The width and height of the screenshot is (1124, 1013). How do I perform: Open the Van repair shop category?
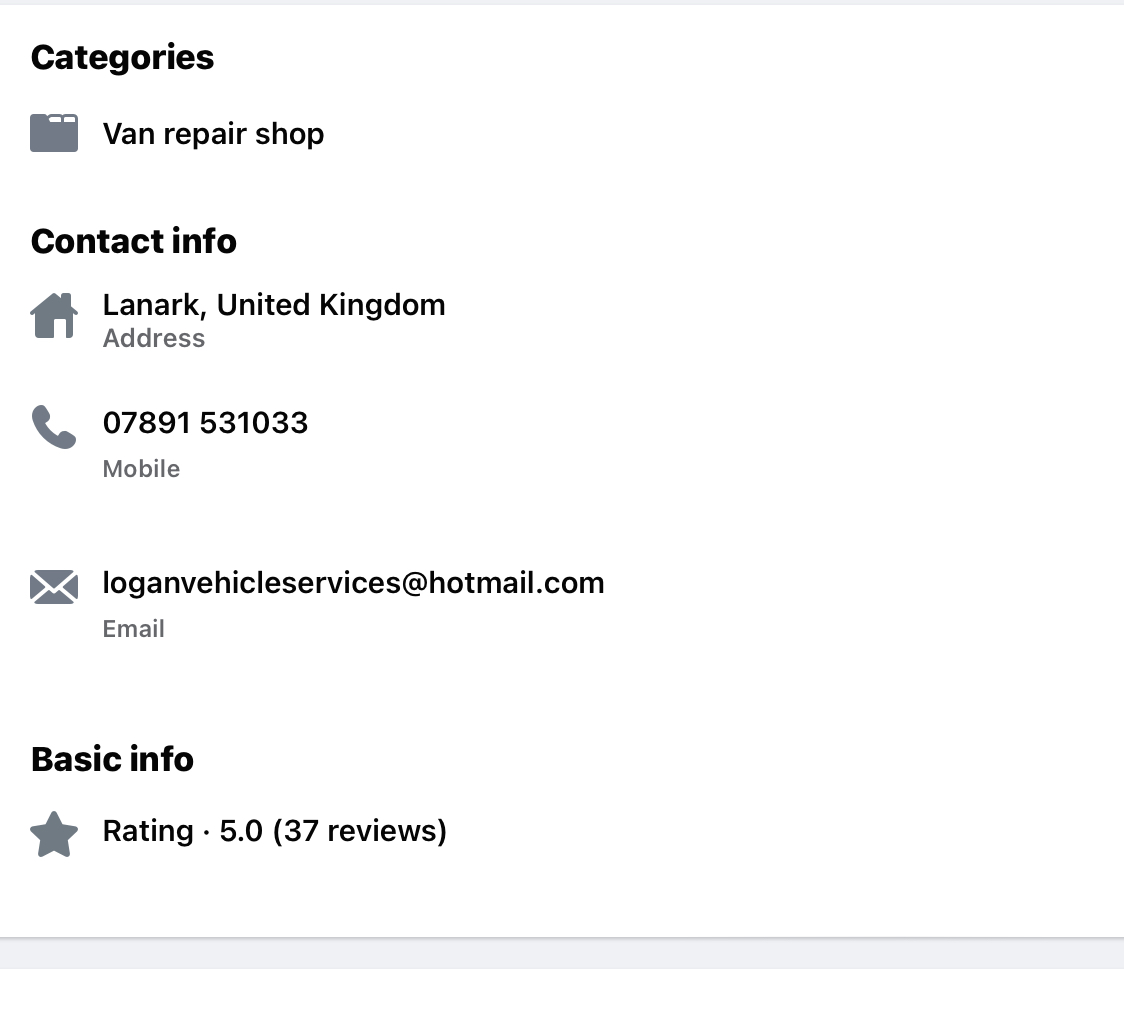click(213, 134)
